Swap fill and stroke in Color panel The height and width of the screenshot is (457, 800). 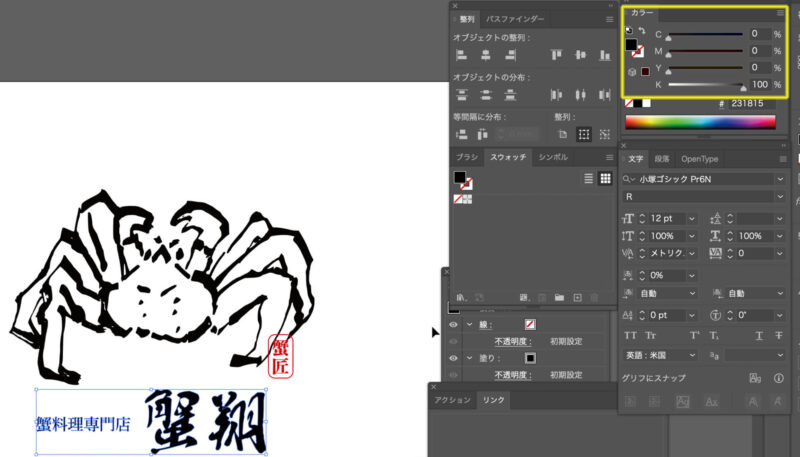click(642, 31)
